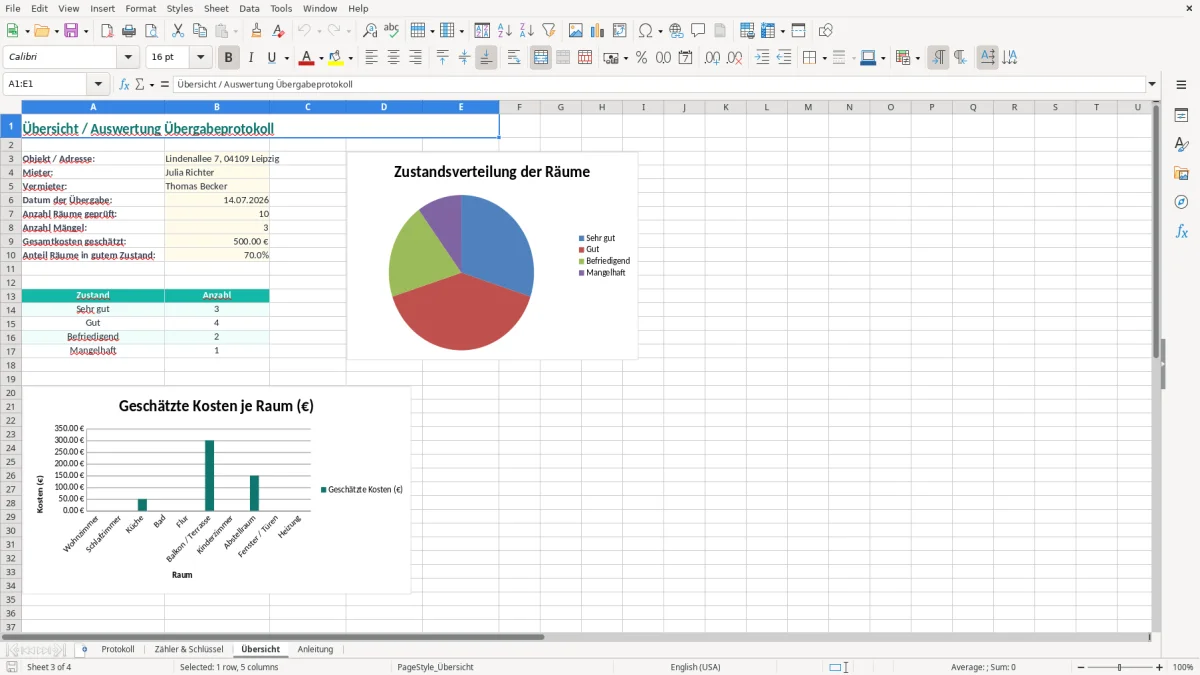Format as Date icon
The height and width of the screenshot is (675, 1200).
[x=685, y=58]
